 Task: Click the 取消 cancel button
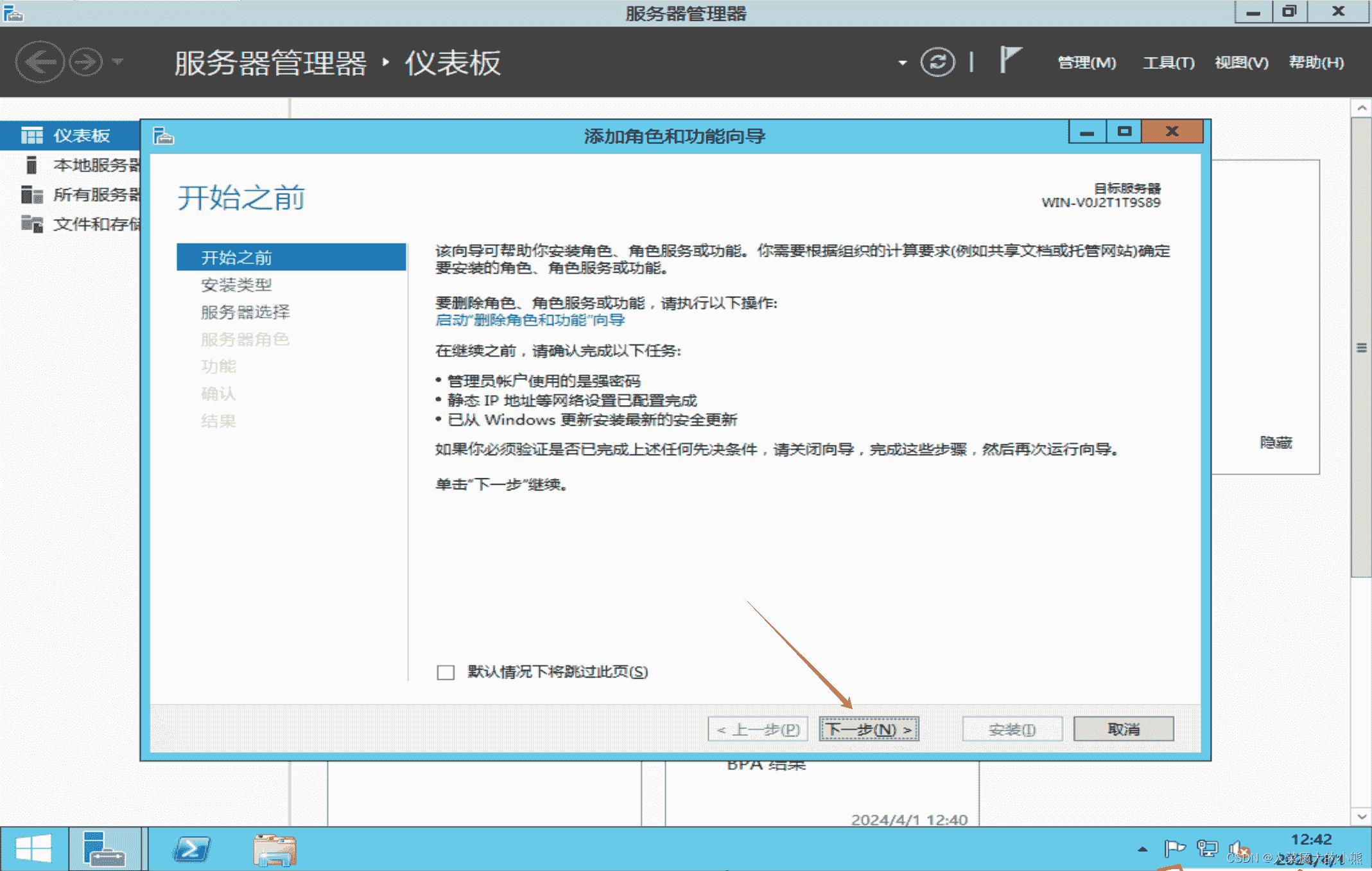(x=1123, y=729)
